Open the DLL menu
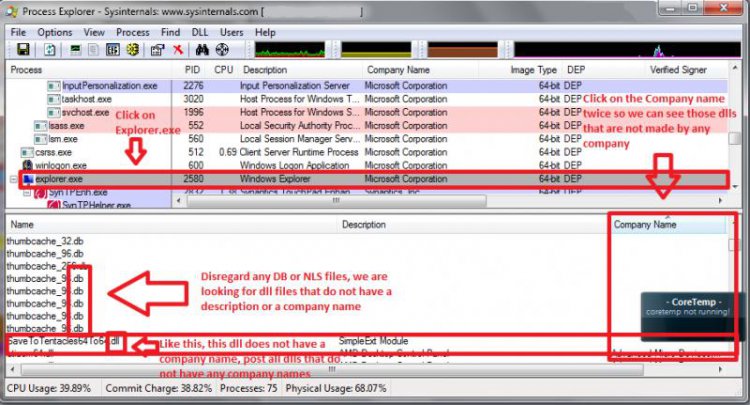750x405 pixels. point(199,32)
